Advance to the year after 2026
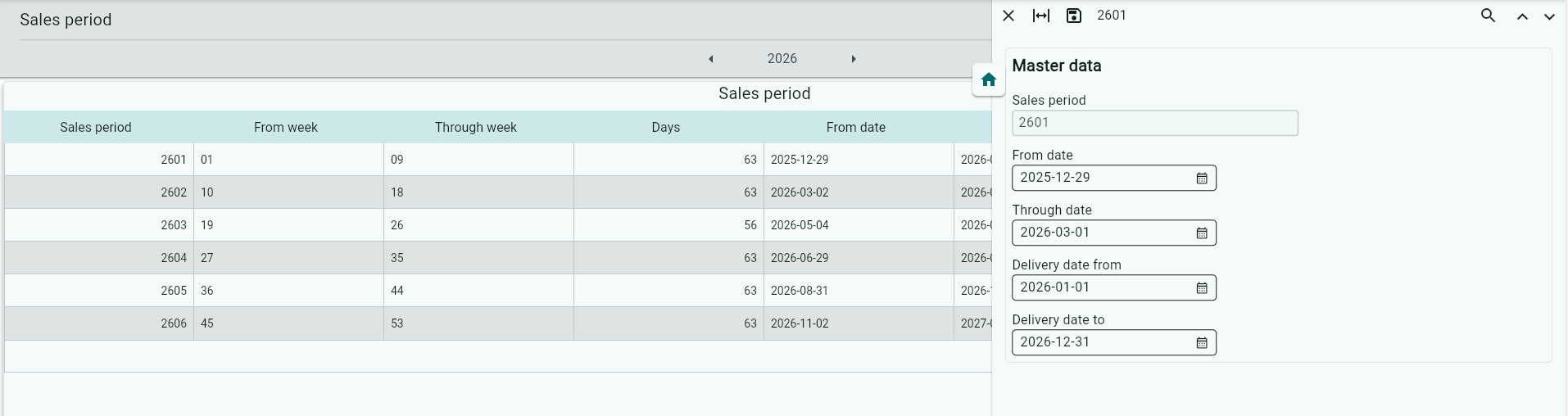 click(x=853, y=59)
